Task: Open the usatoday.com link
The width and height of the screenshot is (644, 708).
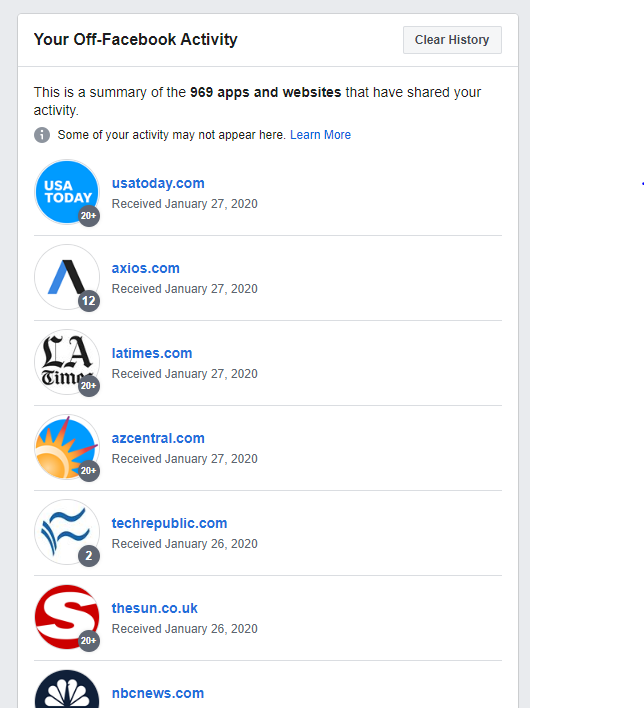Action: (158, 183)
